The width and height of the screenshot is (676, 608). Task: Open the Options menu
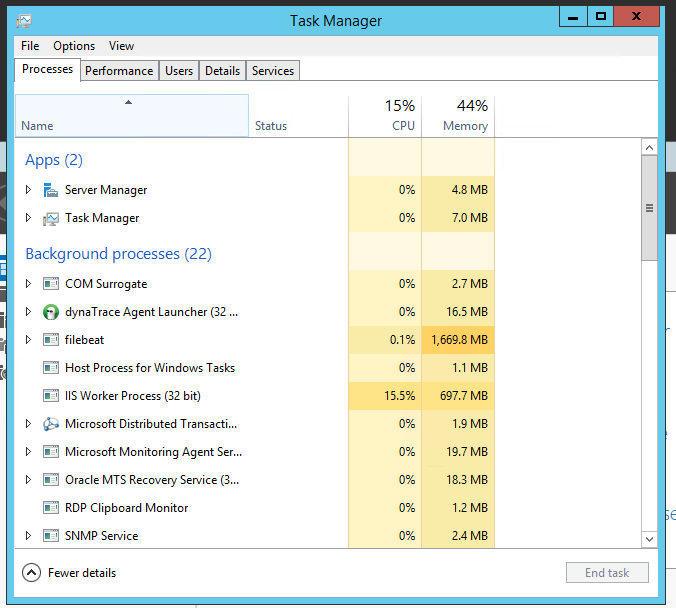pos(74,46)
